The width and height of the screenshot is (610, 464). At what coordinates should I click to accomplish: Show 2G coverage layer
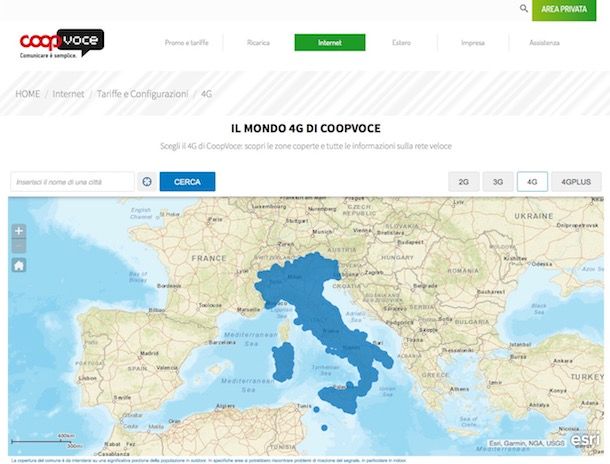(x=464, y=182)
